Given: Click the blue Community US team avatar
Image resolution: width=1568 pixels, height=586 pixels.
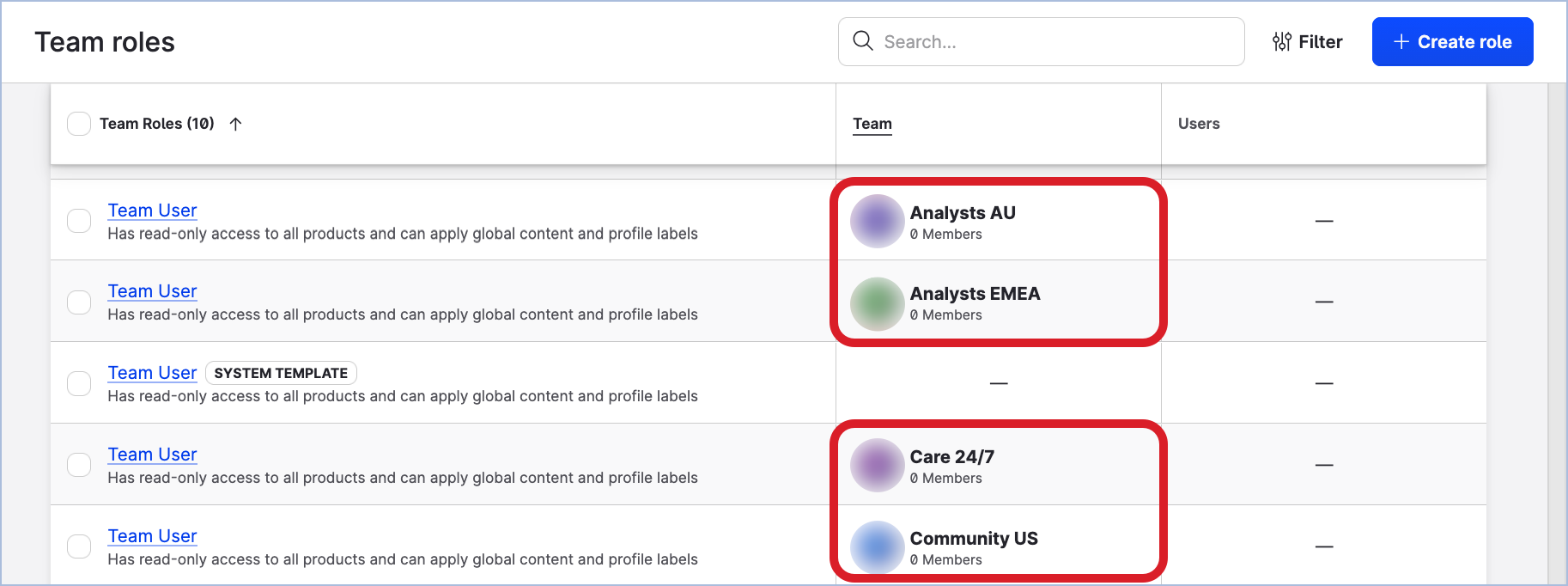Looking at the screenshot, I should (x=876, y=546).
